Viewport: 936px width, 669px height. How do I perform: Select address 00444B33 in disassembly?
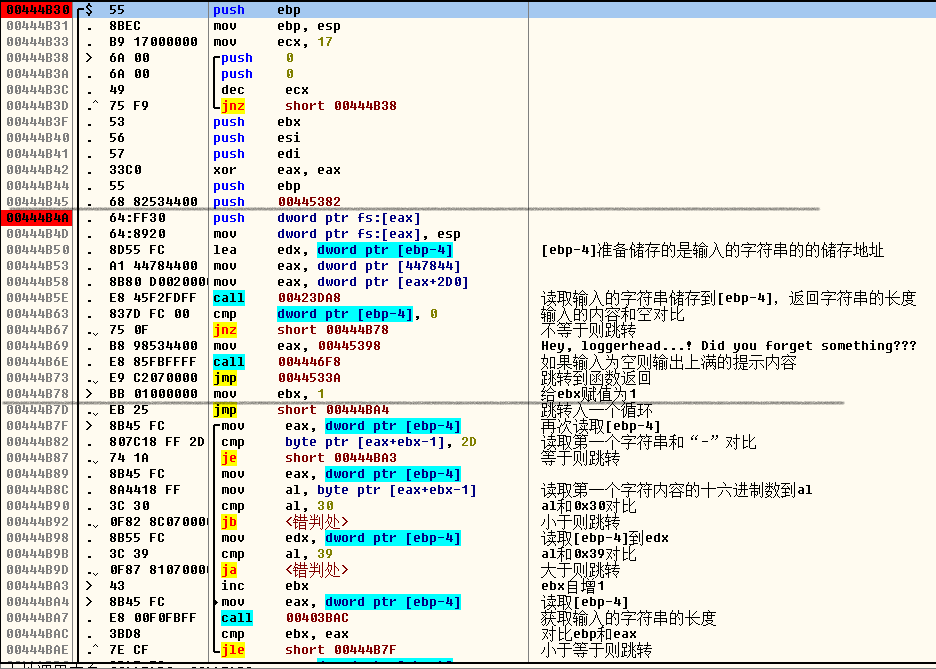38,42
